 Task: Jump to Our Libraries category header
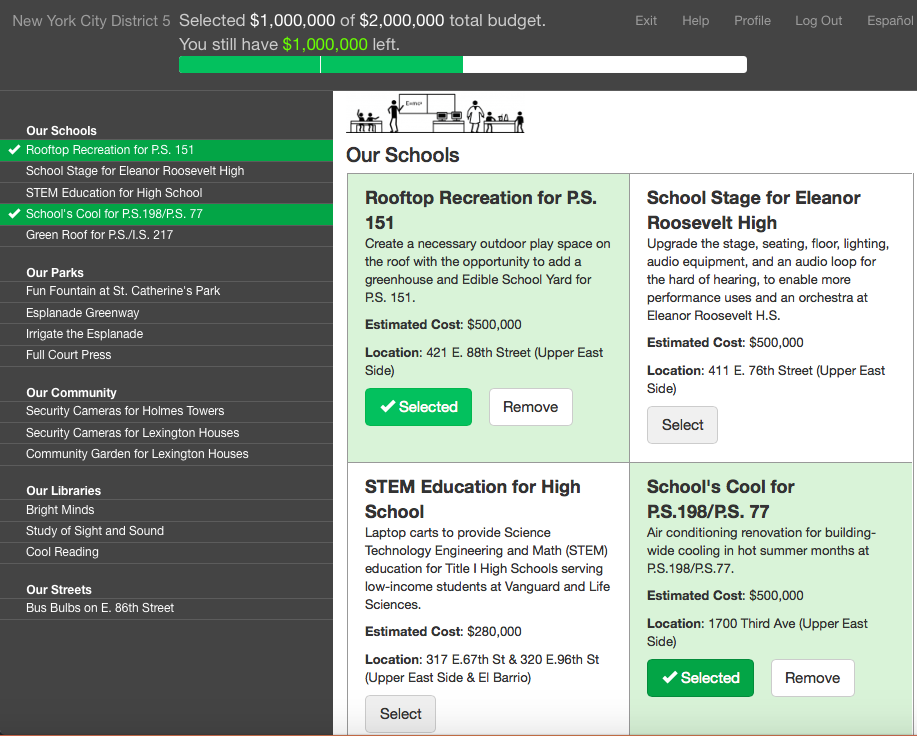pos(63,491)
